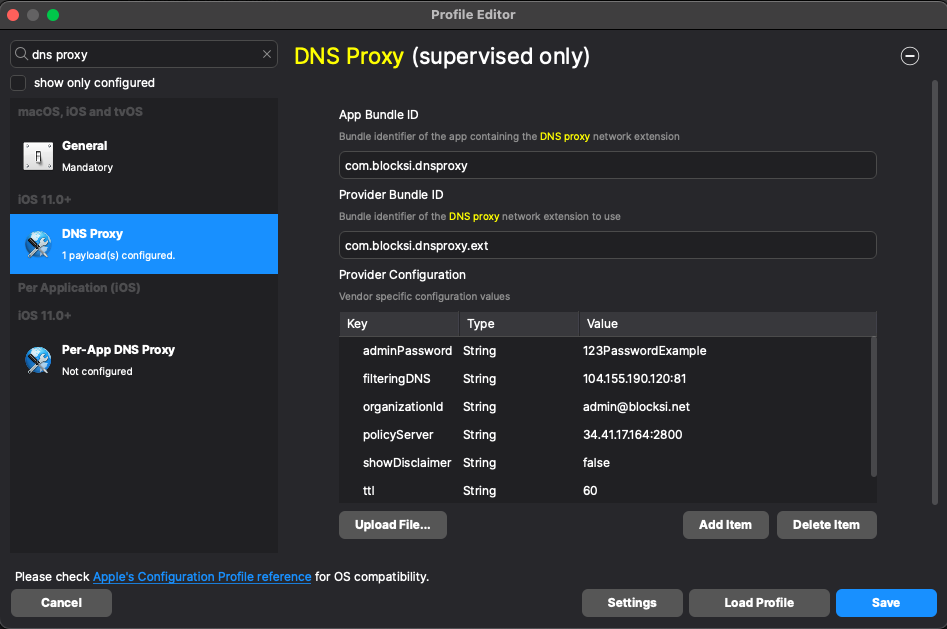Click the General payload switch icon

coord(38,156)
